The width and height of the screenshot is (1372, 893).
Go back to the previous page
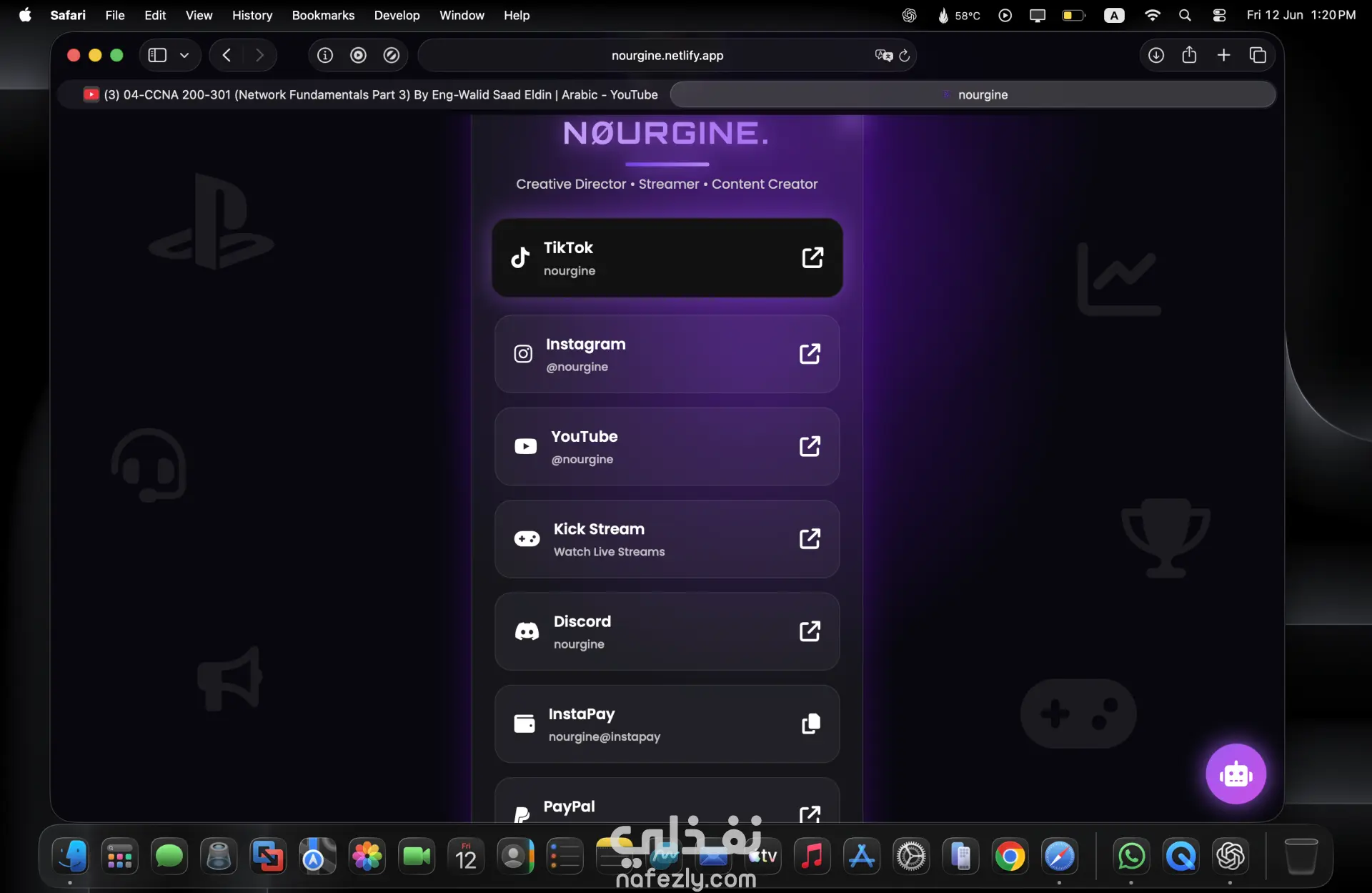coord(227,55)
